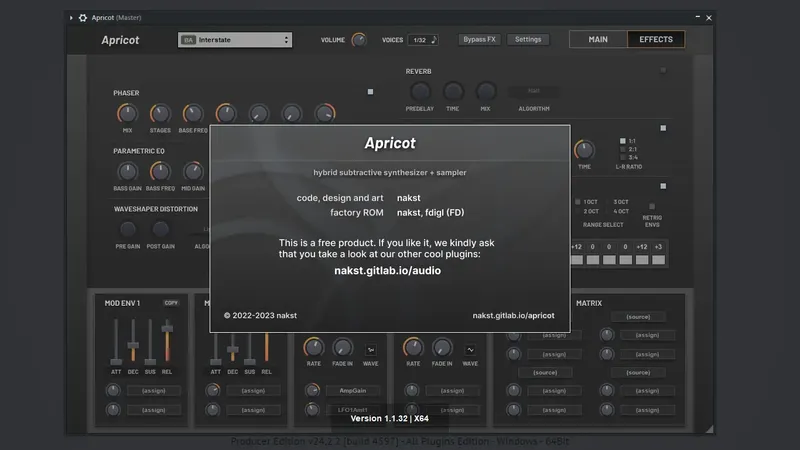This screenshot has height=450, width=800.
Task: Click the phaser STAGES knob
Action: [x=160, y=113]
